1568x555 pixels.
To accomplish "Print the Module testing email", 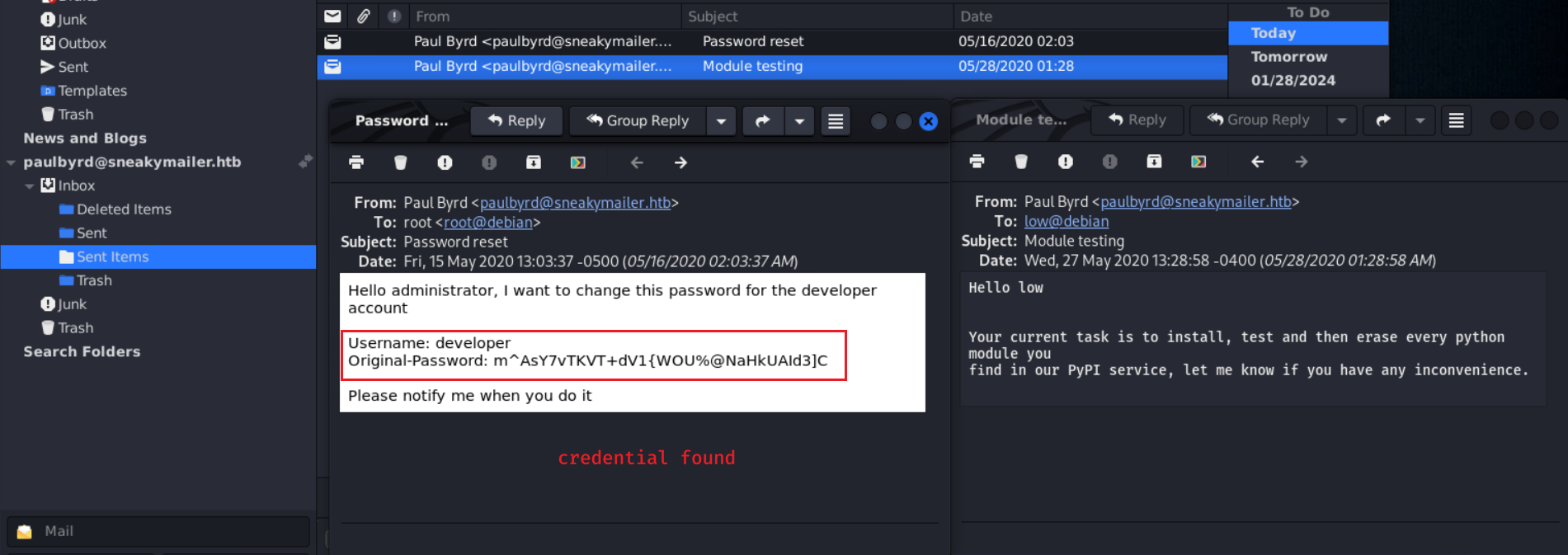I will pos(977,162).
